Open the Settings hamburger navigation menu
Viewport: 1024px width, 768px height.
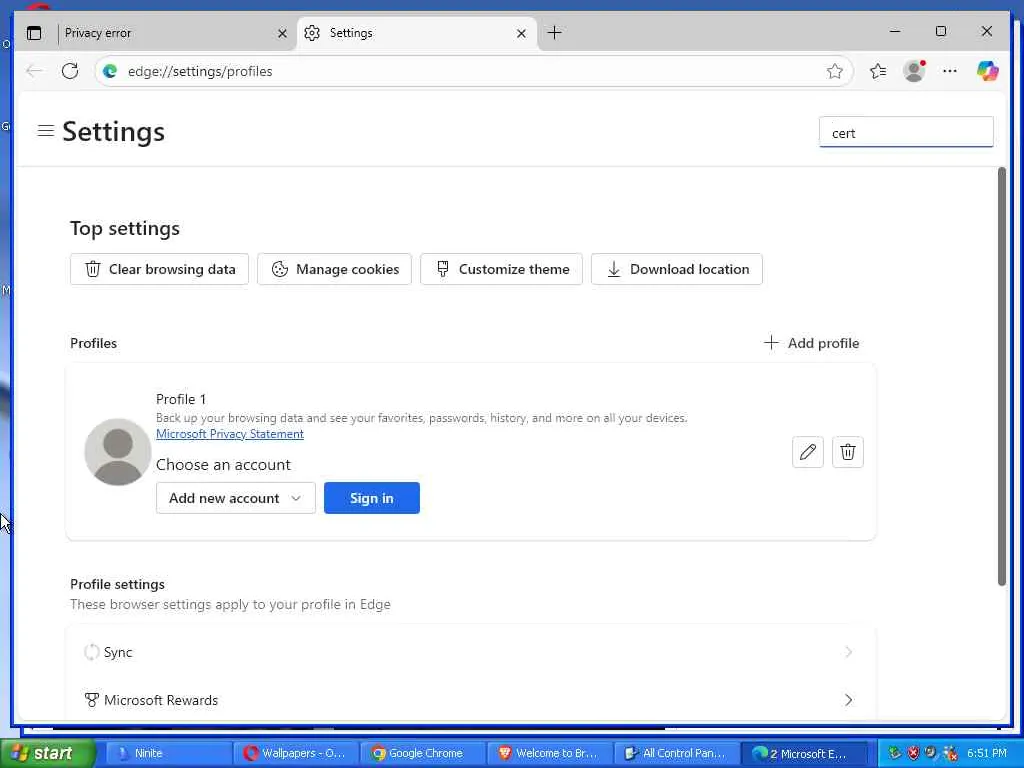pos(46,131)
